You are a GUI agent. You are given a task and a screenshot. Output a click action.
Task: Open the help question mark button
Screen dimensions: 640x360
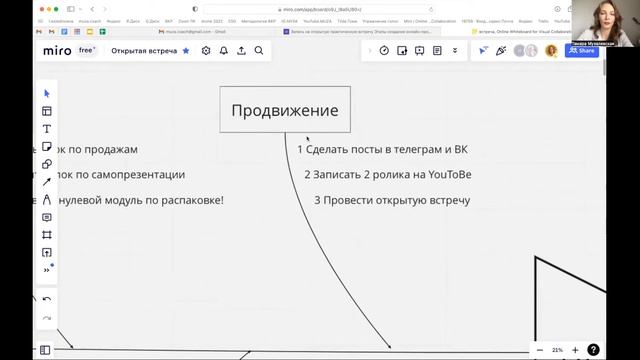tap(593, 350)
